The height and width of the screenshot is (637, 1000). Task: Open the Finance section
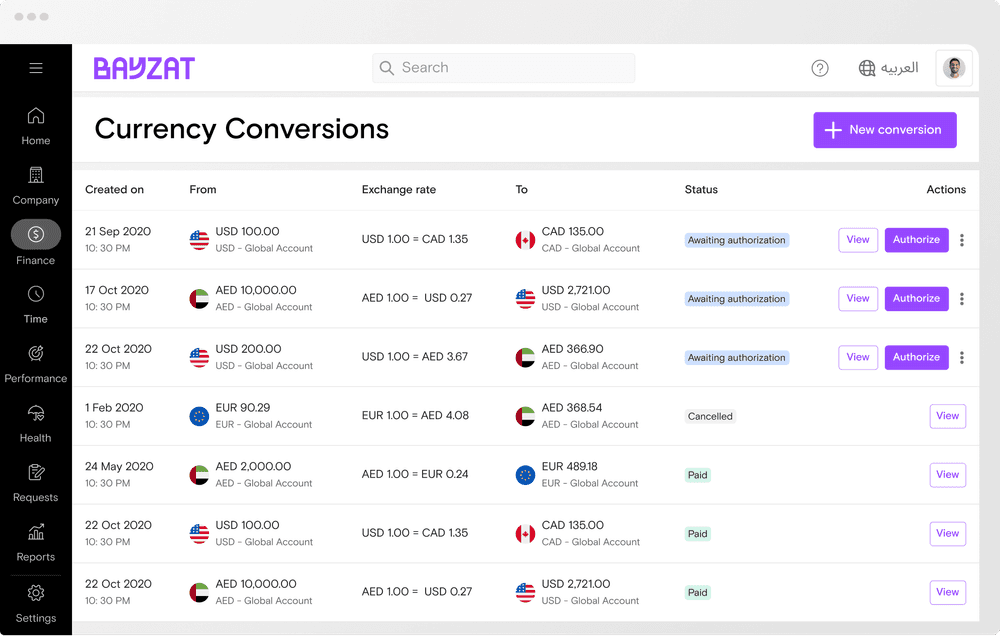35,240
